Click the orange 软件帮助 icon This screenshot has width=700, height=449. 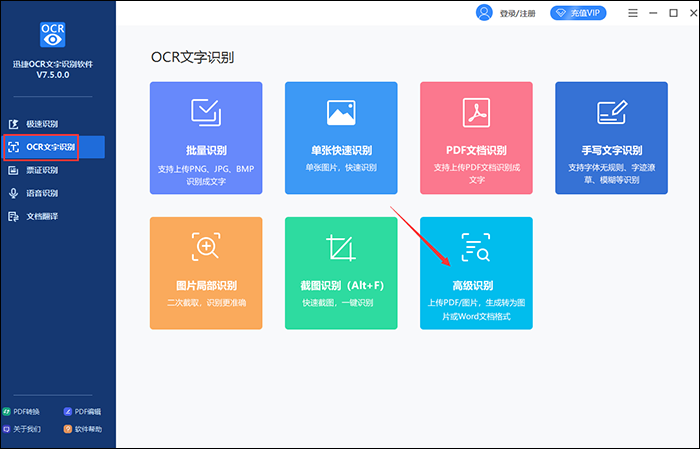pos(68,429)
